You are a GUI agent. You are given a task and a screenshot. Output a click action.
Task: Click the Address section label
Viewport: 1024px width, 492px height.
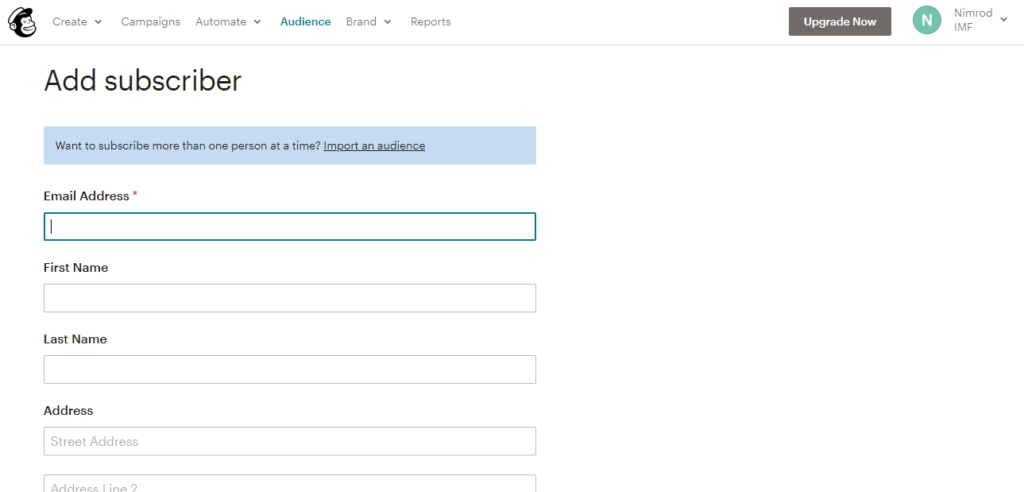[x=69, y=411]
